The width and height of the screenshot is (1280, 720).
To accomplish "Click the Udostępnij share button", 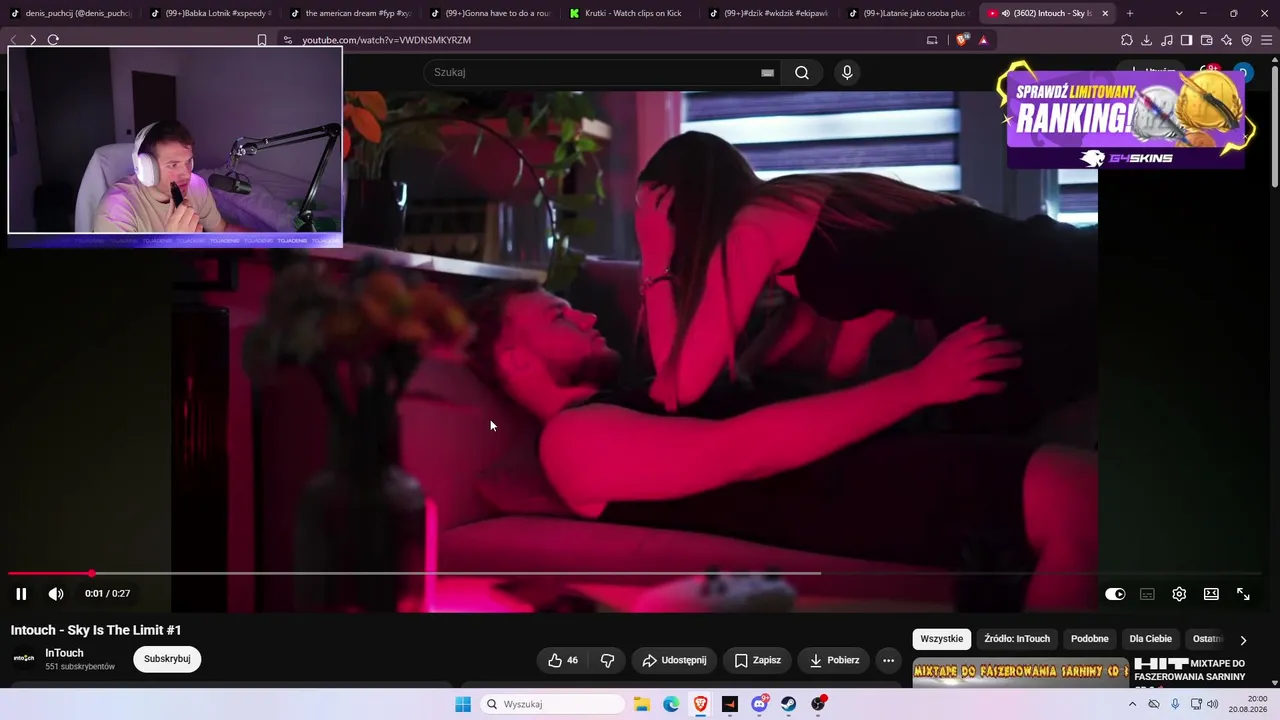I will [674, 660].
